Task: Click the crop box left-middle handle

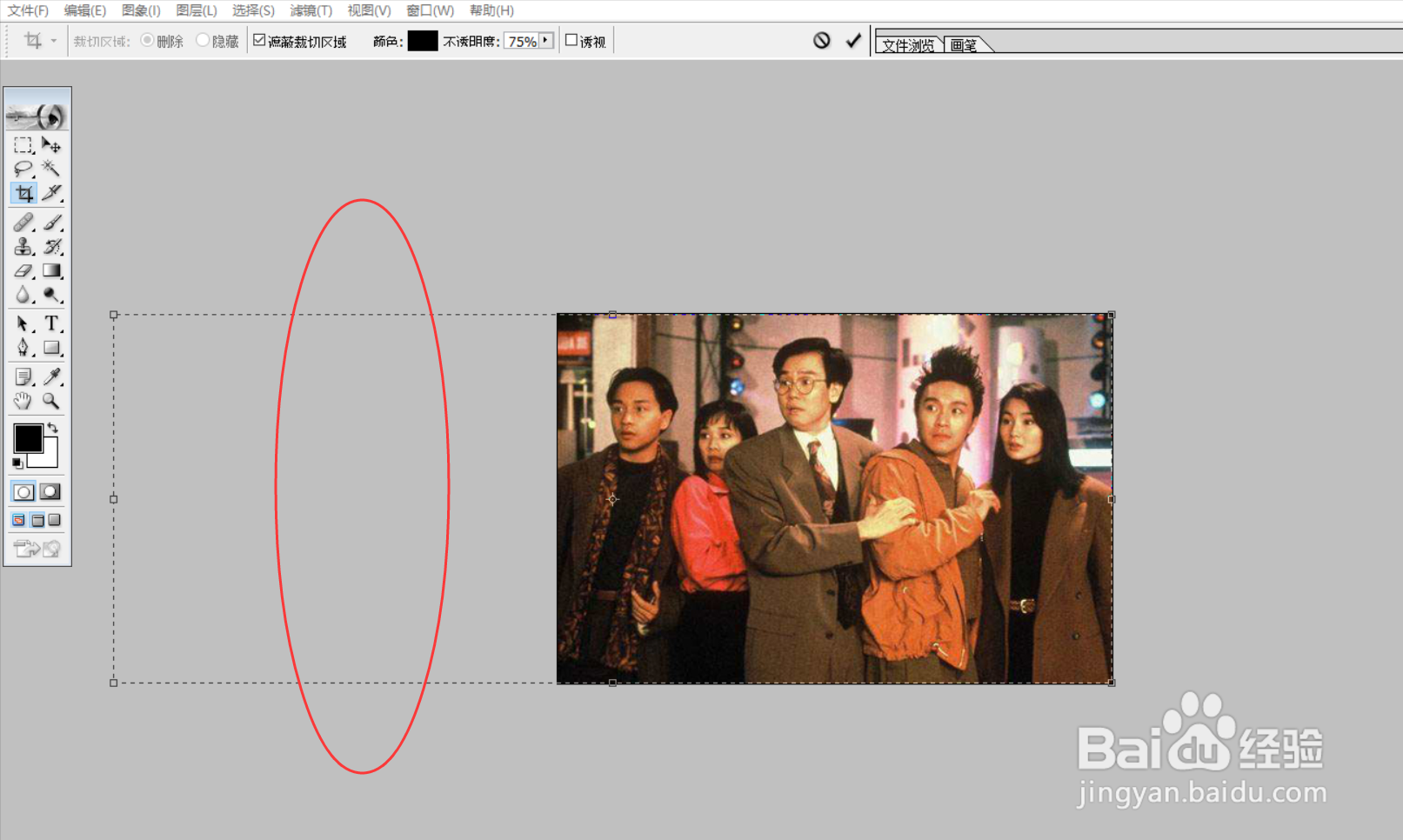Action: [114, 499]
